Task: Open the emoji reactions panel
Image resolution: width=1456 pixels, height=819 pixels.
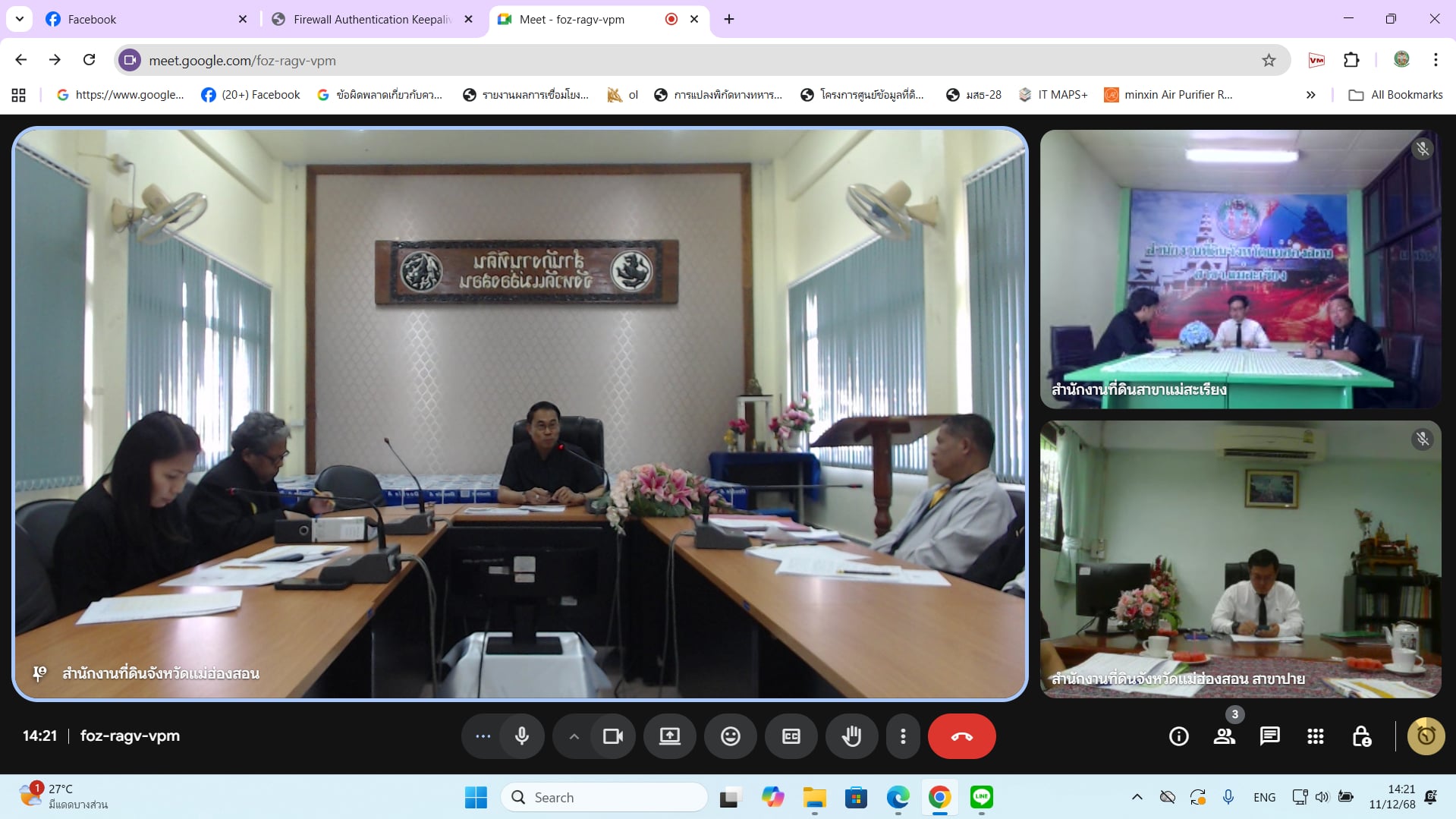Action: [x=730, y=736]
